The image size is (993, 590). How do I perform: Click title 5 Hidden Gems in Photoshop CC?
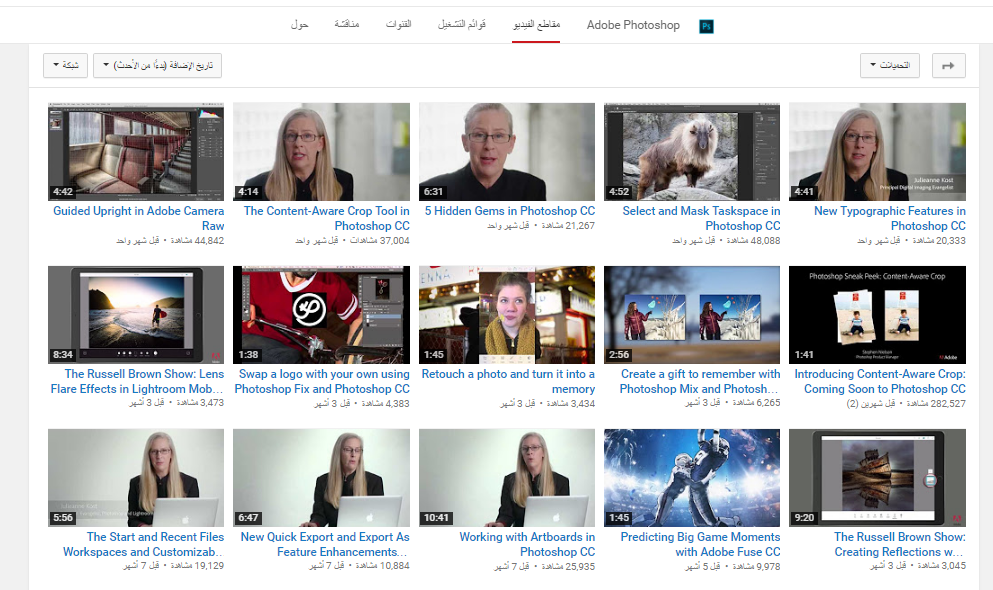510,211
